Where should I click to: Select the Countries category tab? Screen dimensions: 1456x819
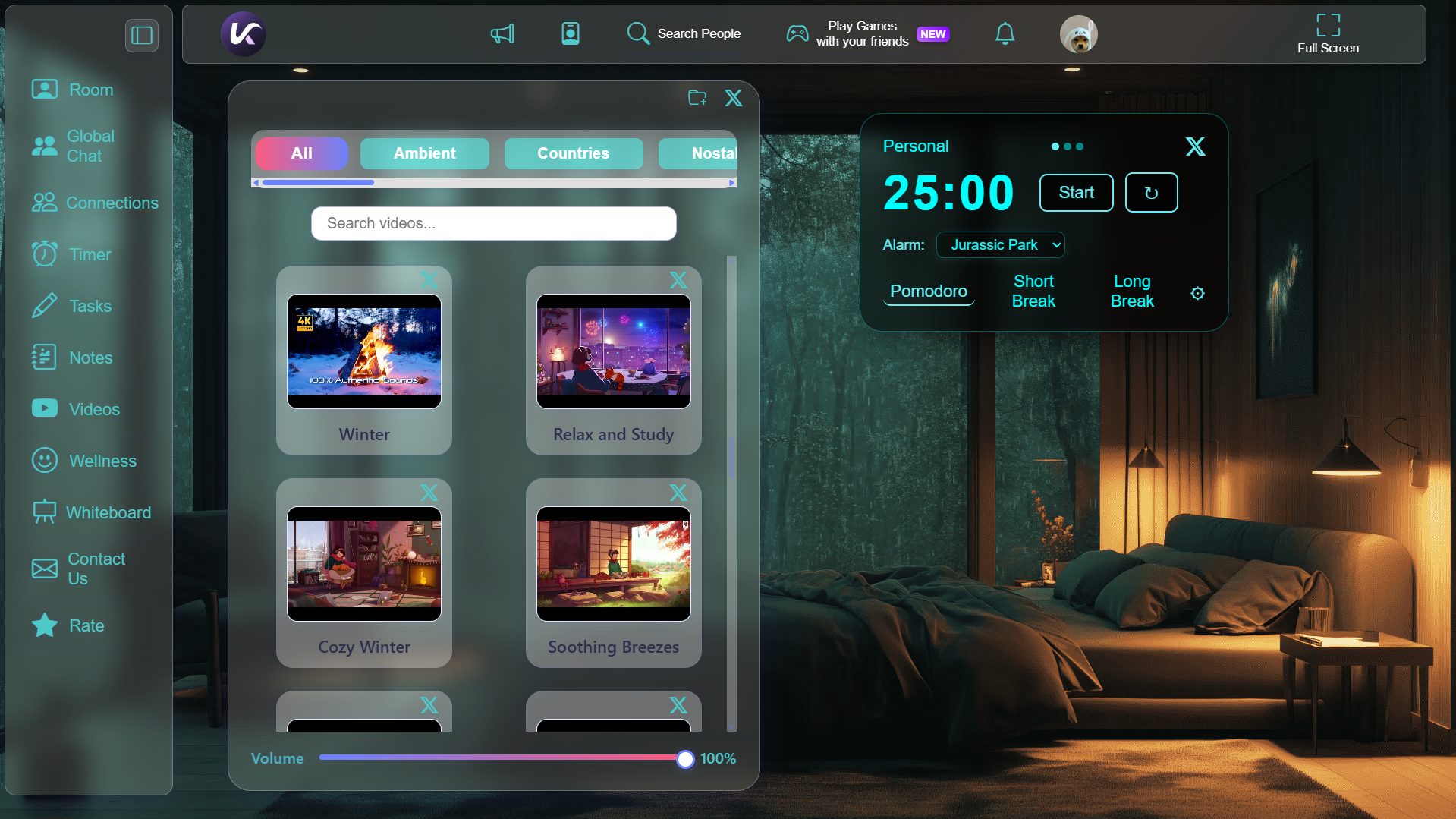(x=574, y=153)
